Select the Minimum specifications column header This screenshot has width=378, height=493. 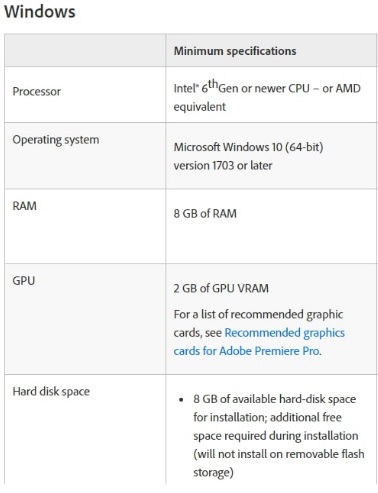[235, 51]
